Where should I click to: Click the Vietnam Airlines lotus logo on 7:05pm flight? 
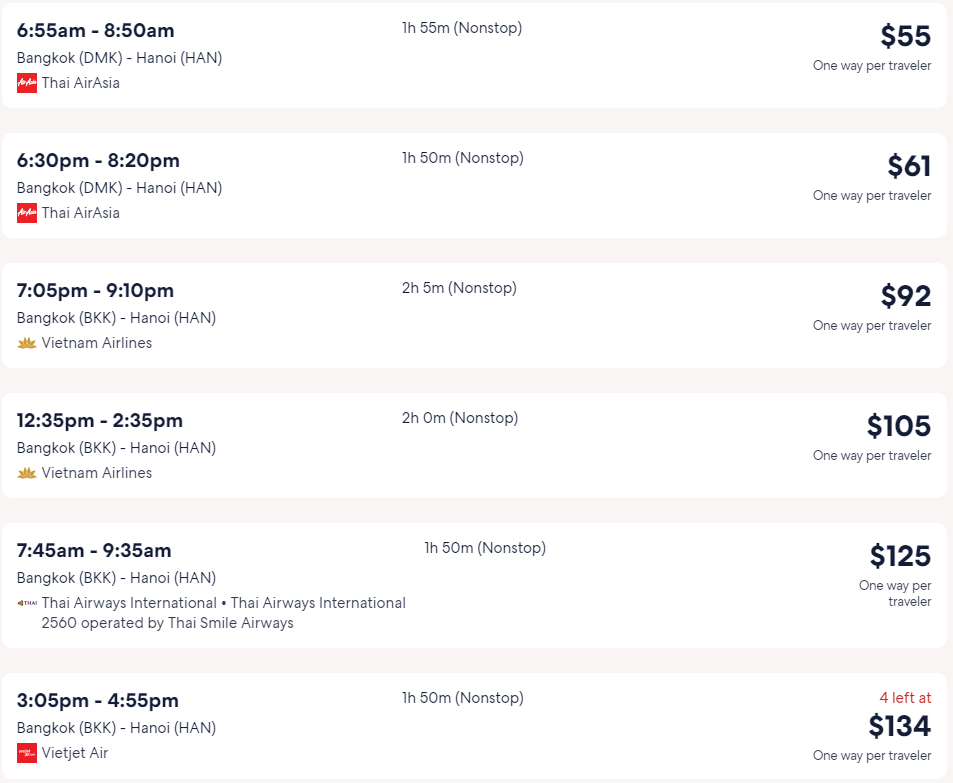click(x=27, y=343)
